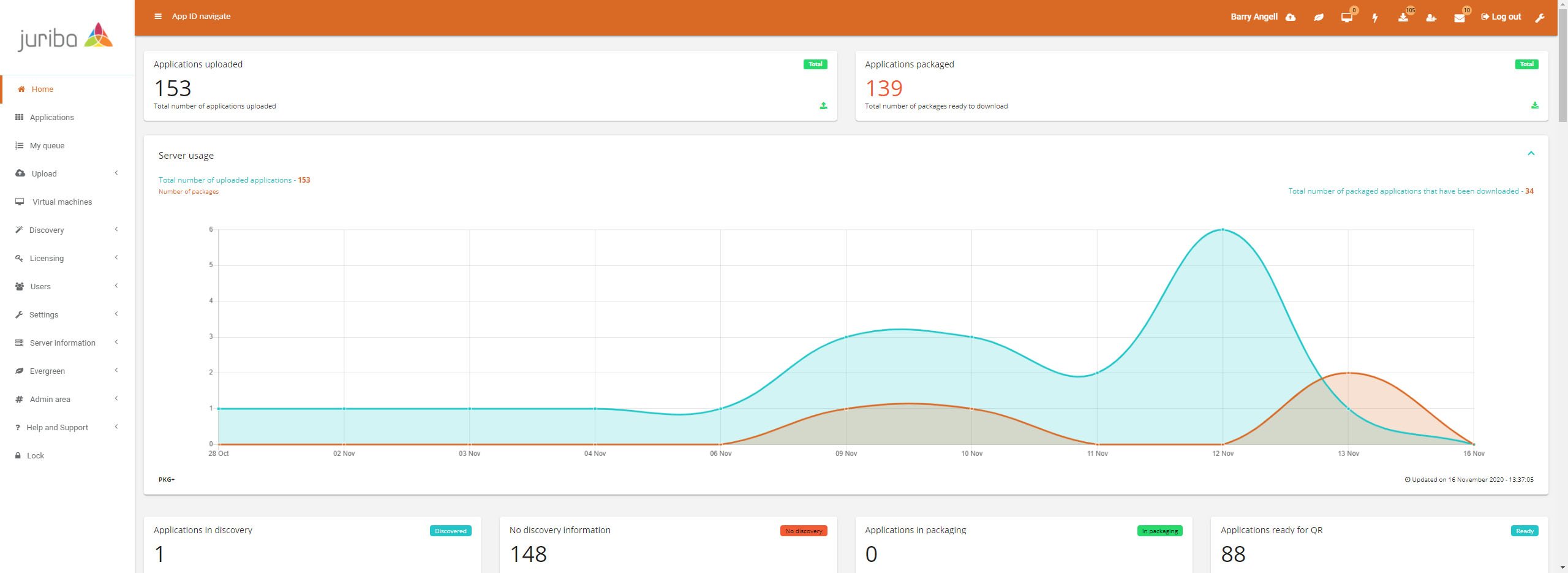Screen dimensions: 1568x573
Task: Click the Log out link
Action: 1501,17
